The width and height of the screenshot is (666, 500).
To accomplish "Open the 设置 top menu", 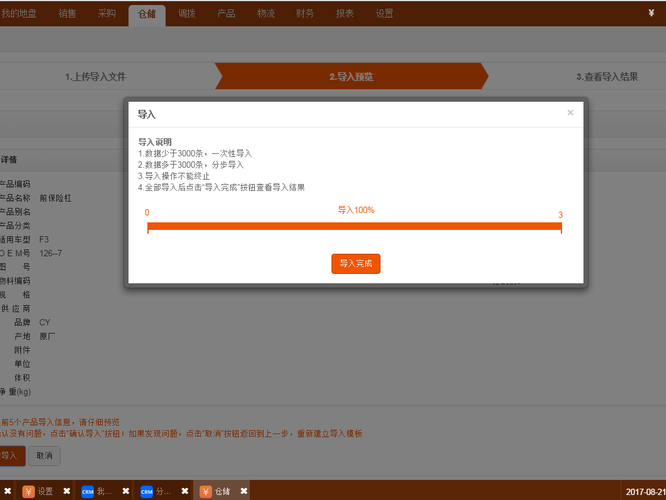I will pyautogui.click(x=384, y=14).
